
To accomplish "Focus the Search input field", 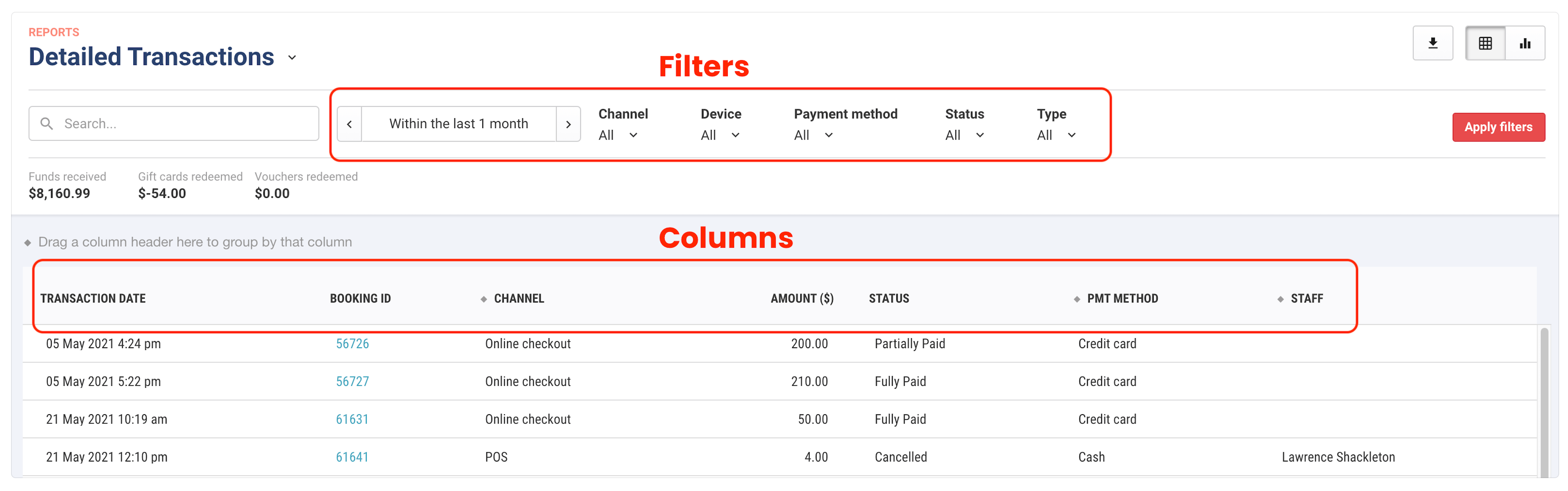I will 182,124.
